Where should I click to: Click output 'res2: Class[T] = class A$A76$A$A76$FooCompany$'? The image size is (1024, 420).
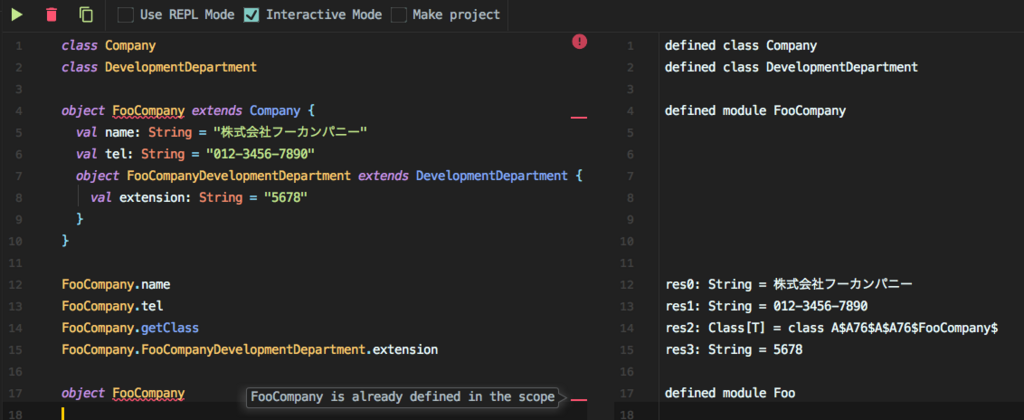(831, 328)
